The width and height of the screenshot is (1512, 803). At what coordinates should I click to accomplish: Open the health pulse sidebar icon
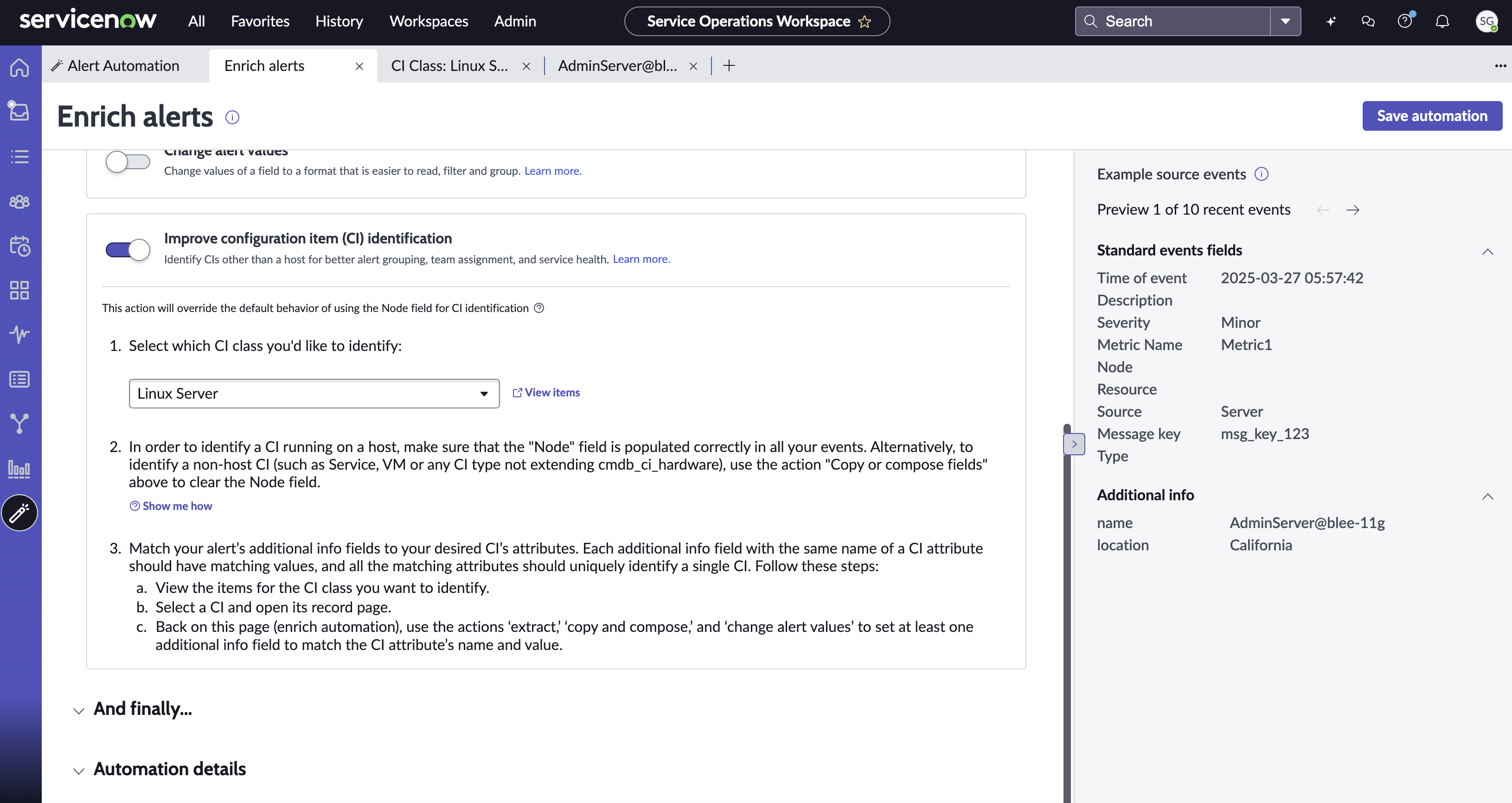pos(19,334)
